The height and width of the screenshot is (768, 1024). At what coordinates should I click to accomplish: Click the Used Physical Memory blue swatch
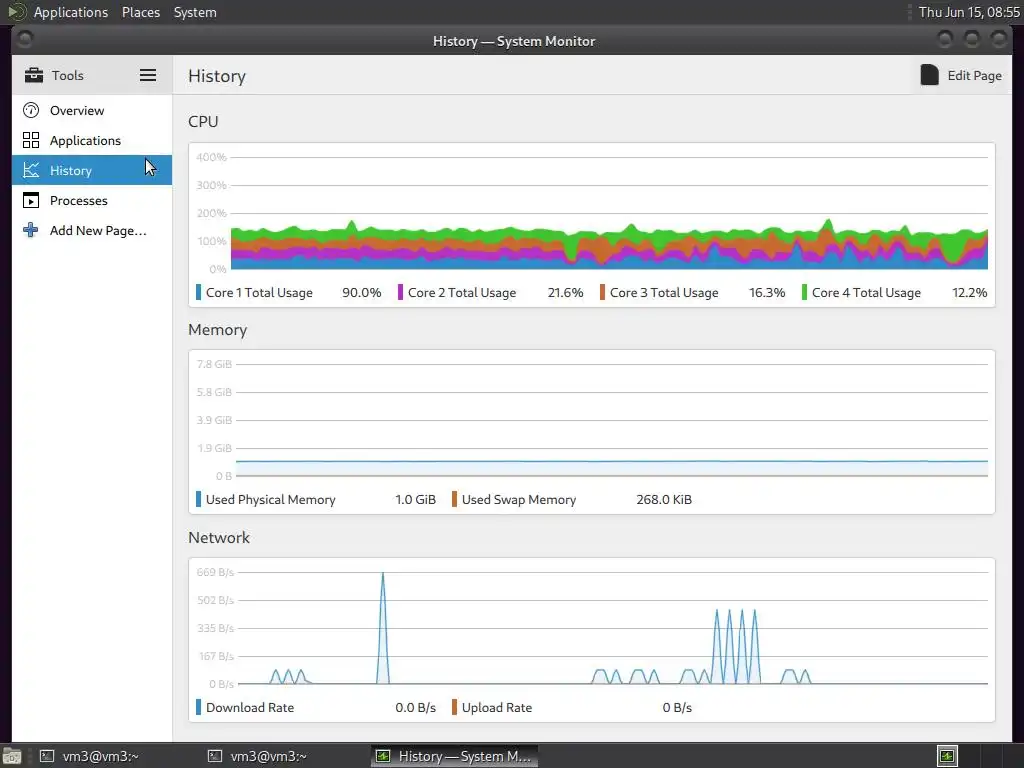pyautogui.click(x=199, y=500)
